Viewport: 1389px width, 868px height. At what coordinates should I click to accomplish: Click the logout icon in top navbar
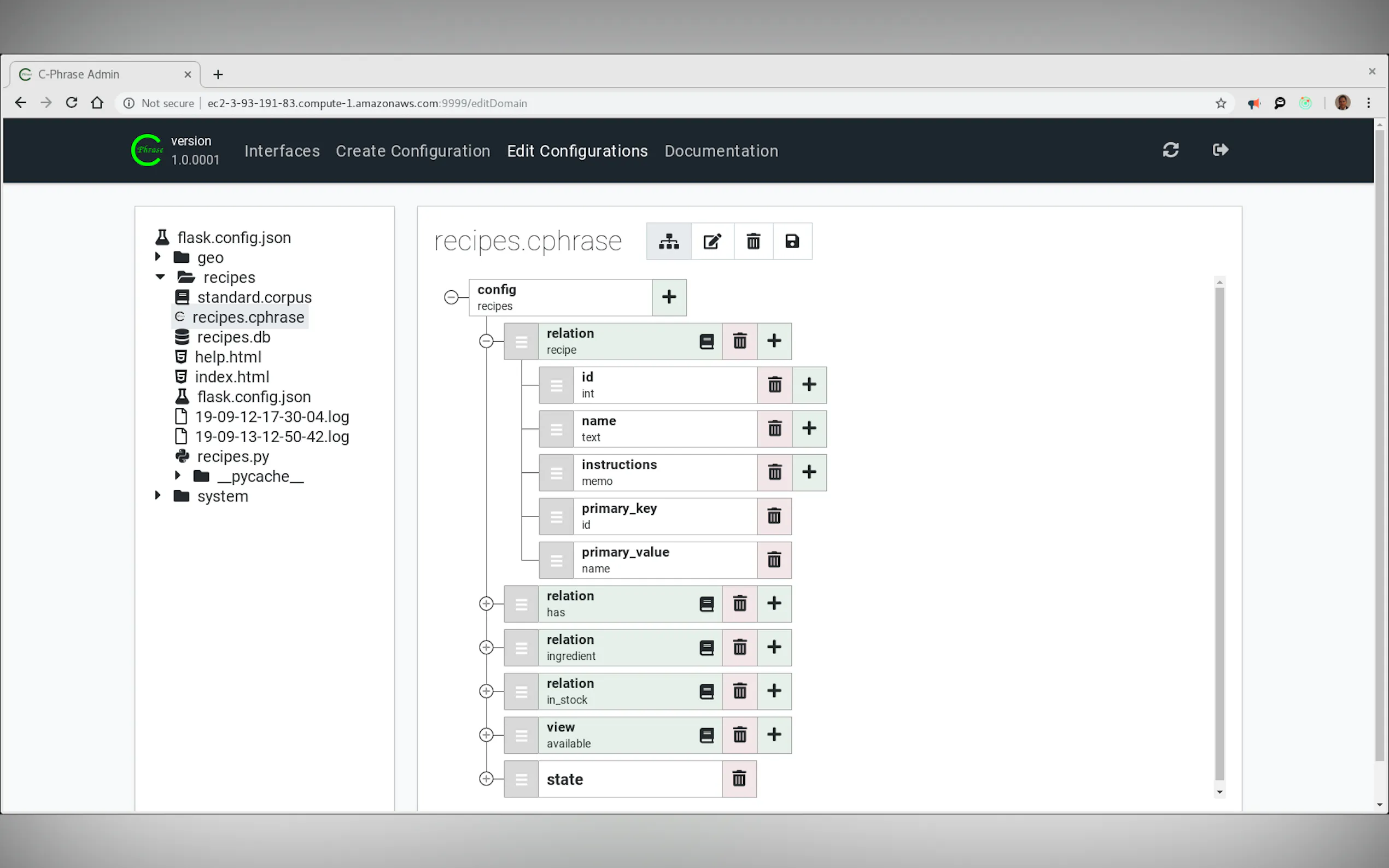(x=1219, y=150)
